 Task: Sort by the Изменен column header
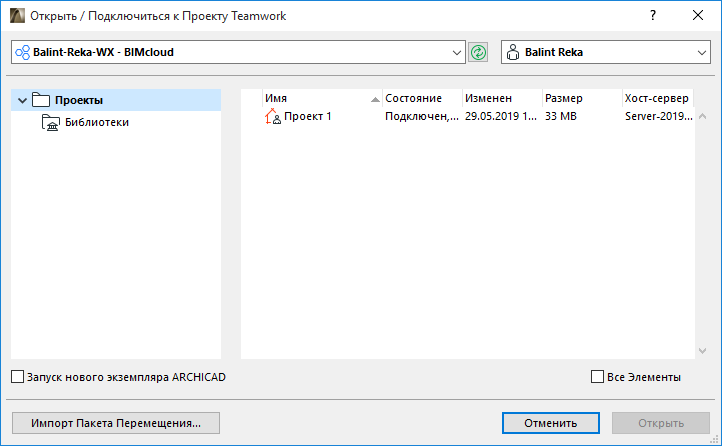coord(502,98)
